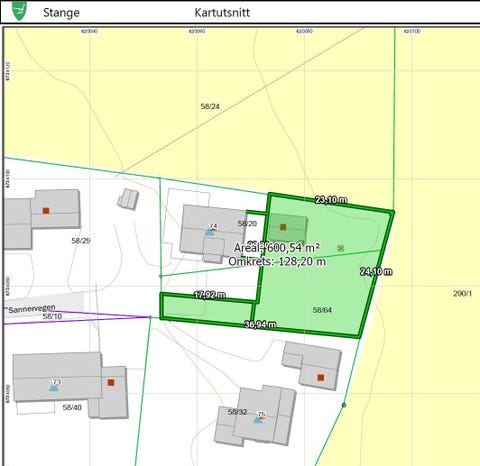Click the brown square marker inside the green parcel
Image resolution: width=480 pixels, height=466 pixels.
coord(283,227)
